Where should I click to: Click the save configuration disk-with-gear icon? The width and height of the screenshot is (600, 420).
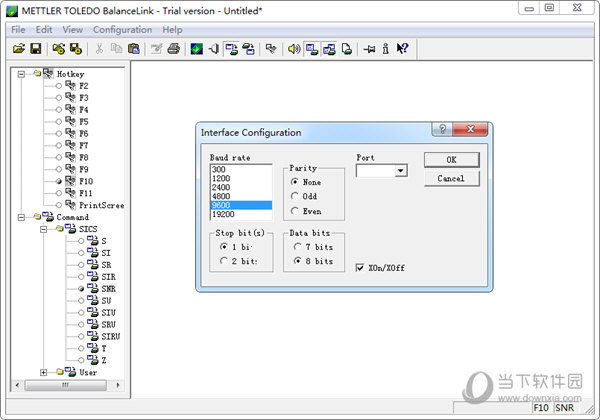click(x=75, y=49)
